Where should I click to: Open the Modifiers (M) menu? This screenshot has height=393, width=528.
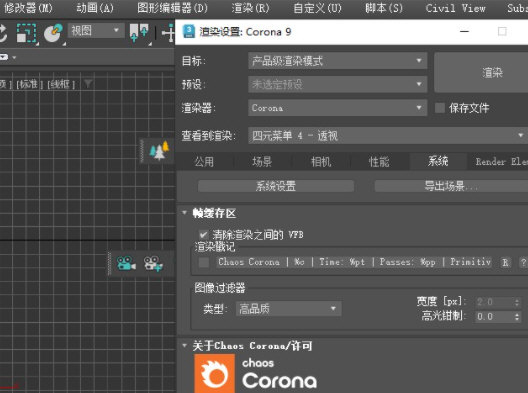(x=28, y=8)
